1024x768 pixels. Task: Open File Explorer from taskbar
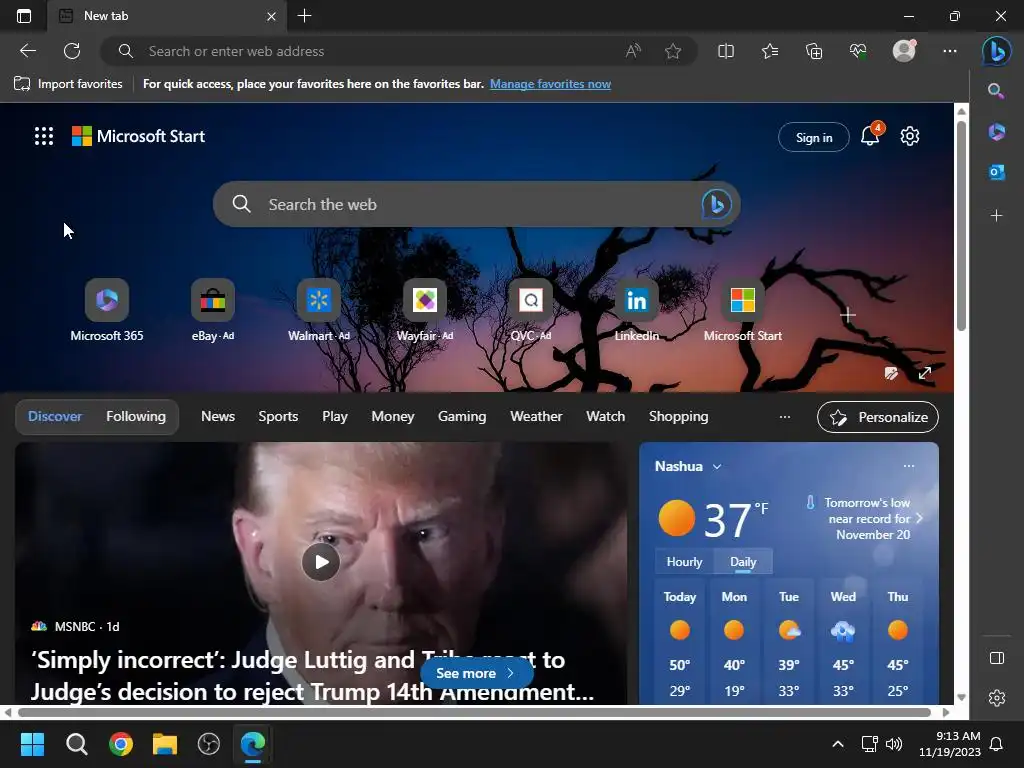pyautogui.click(x=165, y=744)
